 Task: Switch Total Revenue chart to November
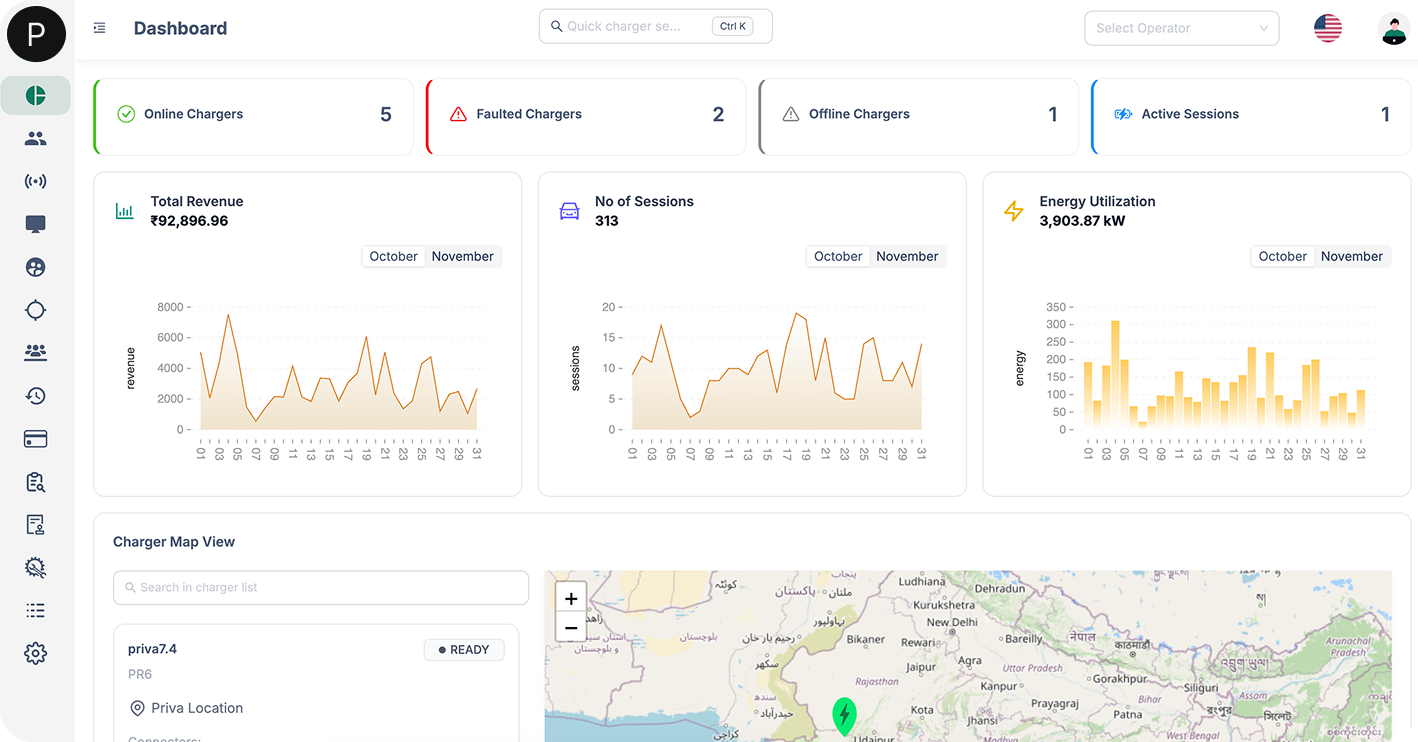pyautogui.click(x=463, y=256)
